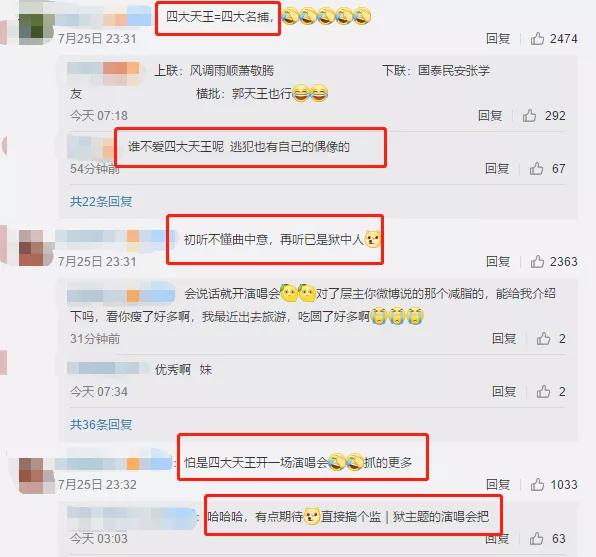Like the comment with 2474 likes
This screenshot has height=557, width=596.
pos(537,38)
